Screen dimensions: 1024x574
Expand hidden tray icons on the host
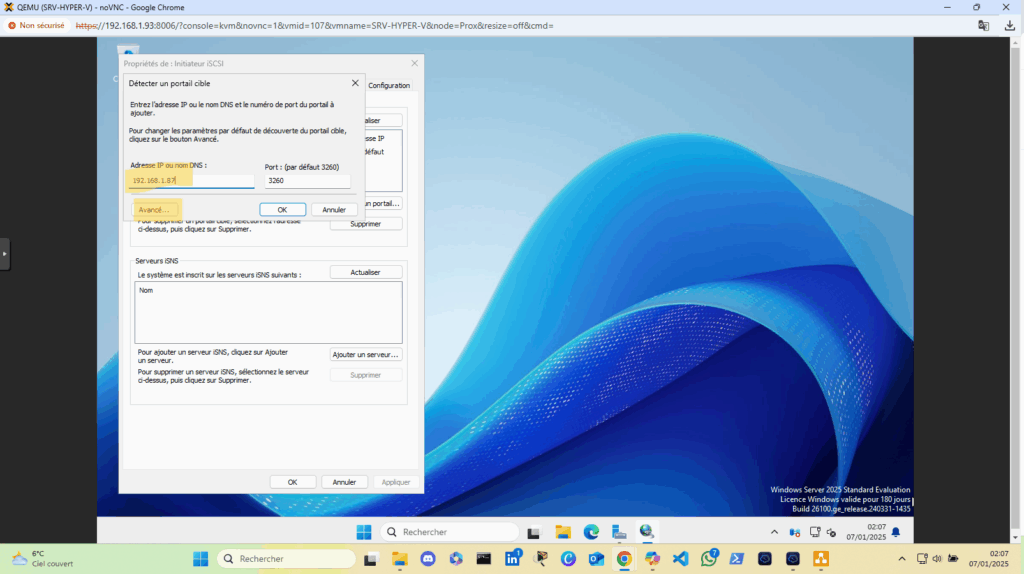coord(902,559)
